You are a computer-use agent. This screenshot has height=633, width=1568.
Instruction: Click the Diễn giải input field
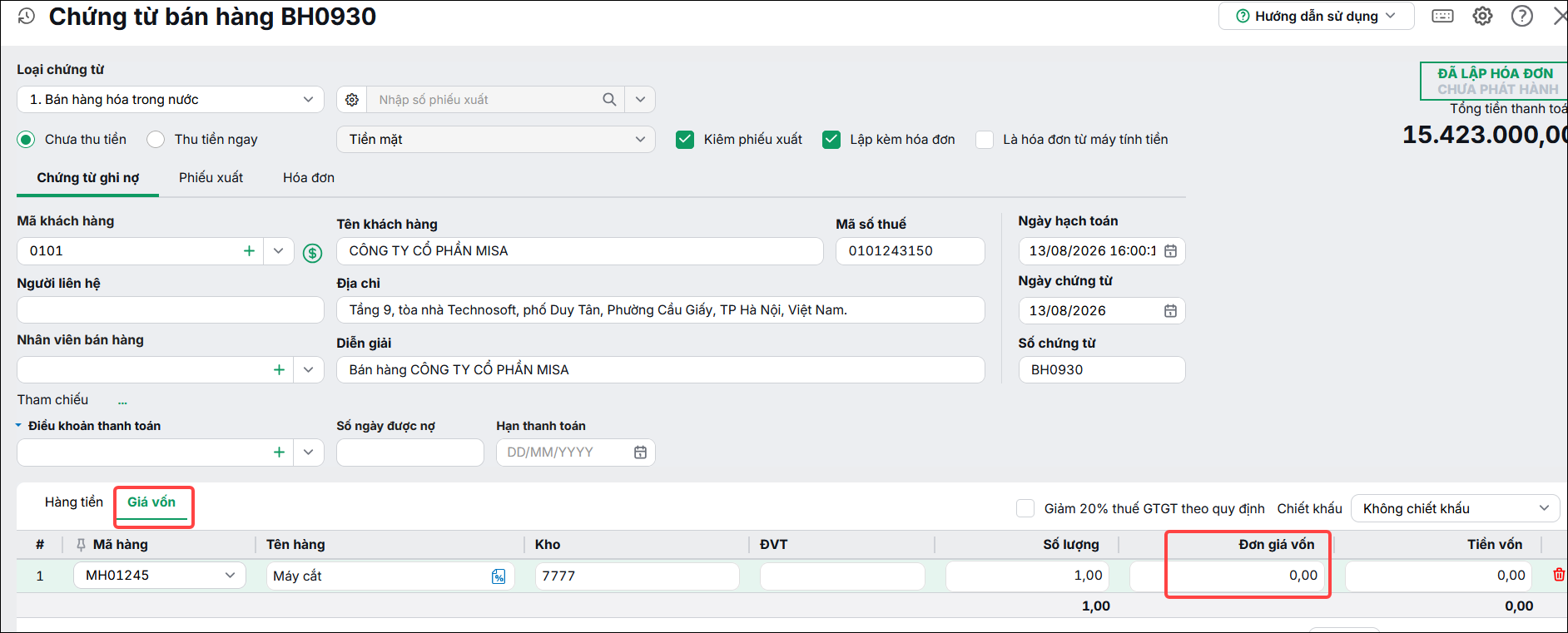coord(661,370)
